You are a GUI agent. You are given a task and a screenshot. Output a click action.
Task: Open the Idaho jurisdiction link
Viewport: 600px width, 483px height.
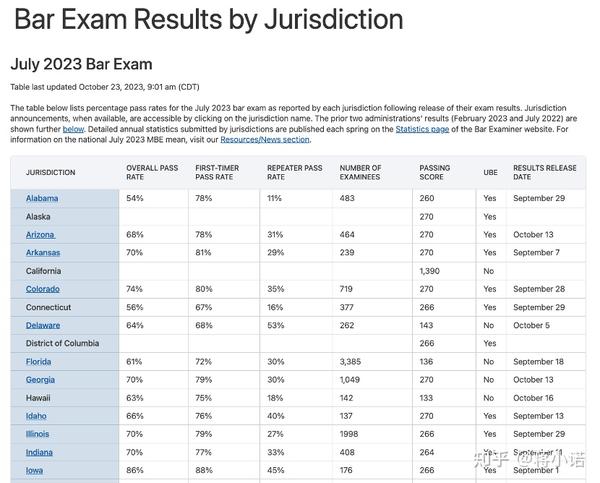[x=36, y=416]
